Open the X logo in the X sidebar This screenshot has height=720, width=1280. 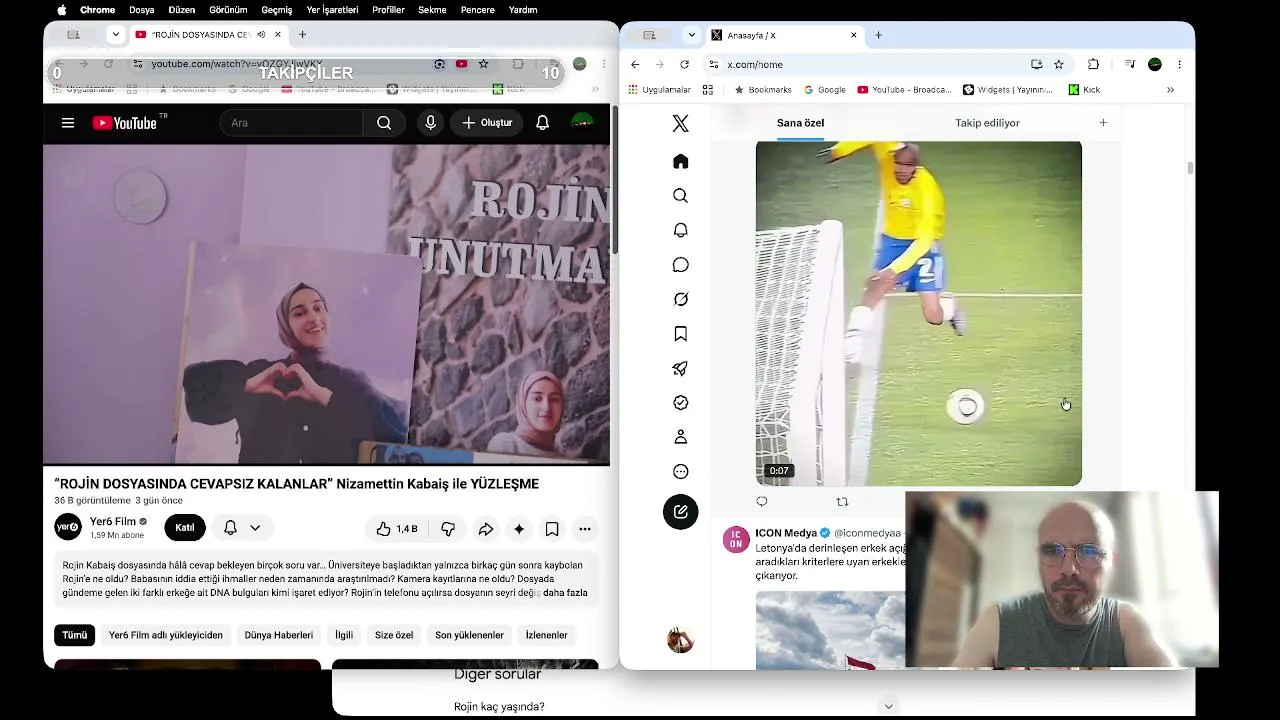coord(680,123)
